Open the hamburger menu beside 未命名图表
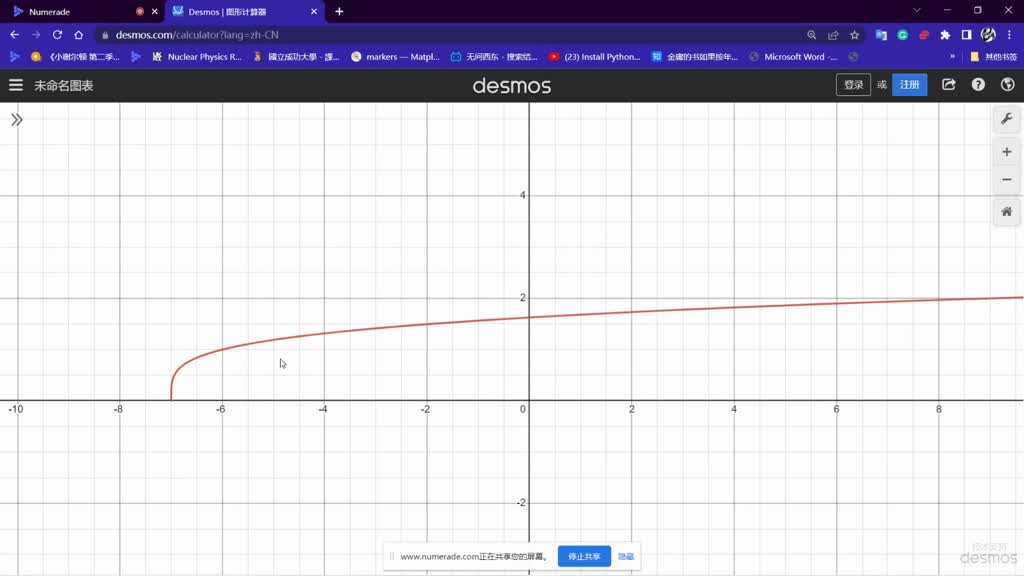 click(x=15, y=85)
